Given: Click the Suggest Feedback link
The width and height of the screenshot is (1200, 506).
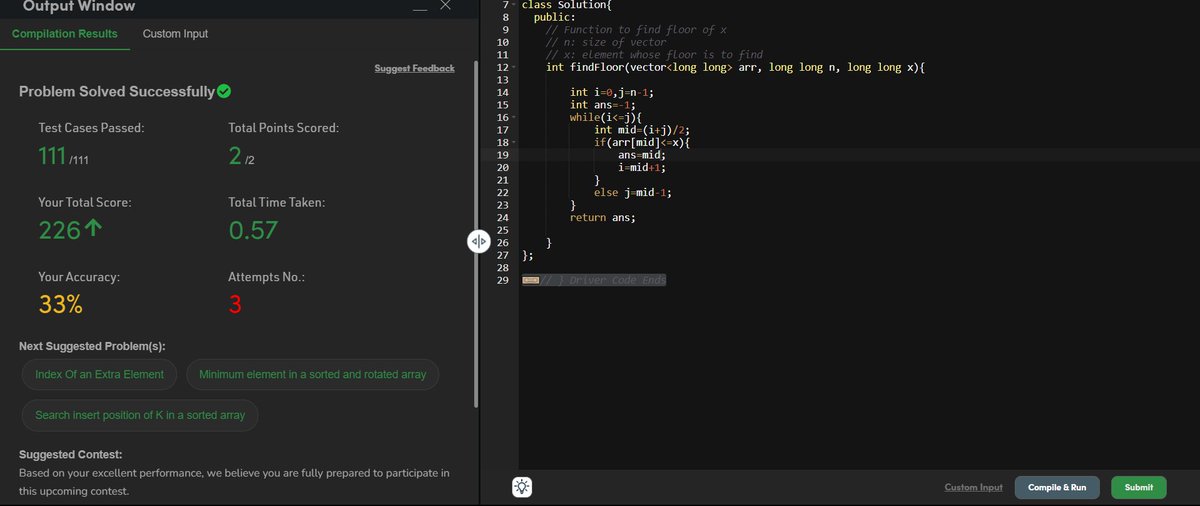Looking at the screenshot, I should click(x=414, y=68).
